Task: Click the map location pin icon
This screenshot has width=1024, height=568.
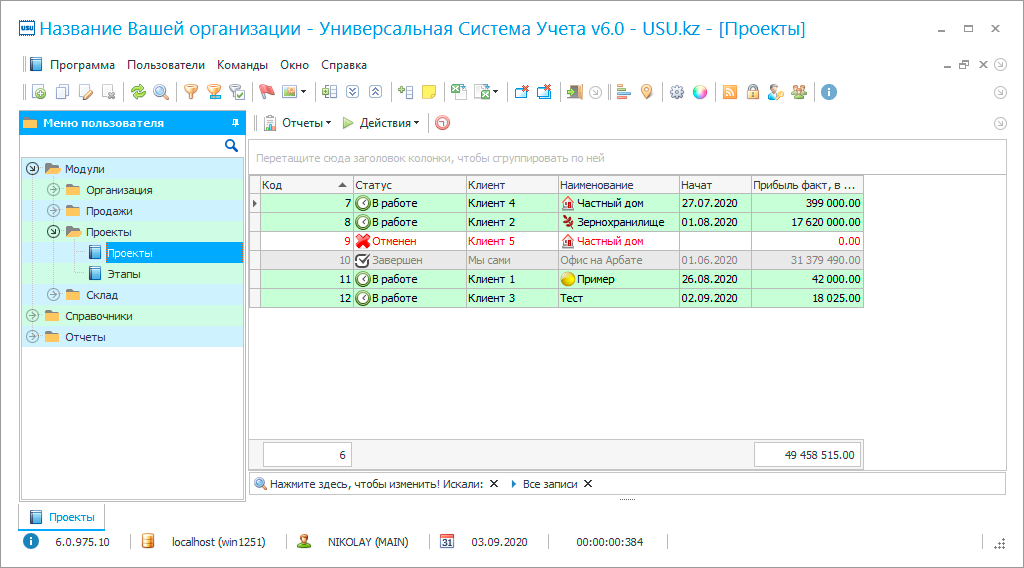Action: [647, 92]
